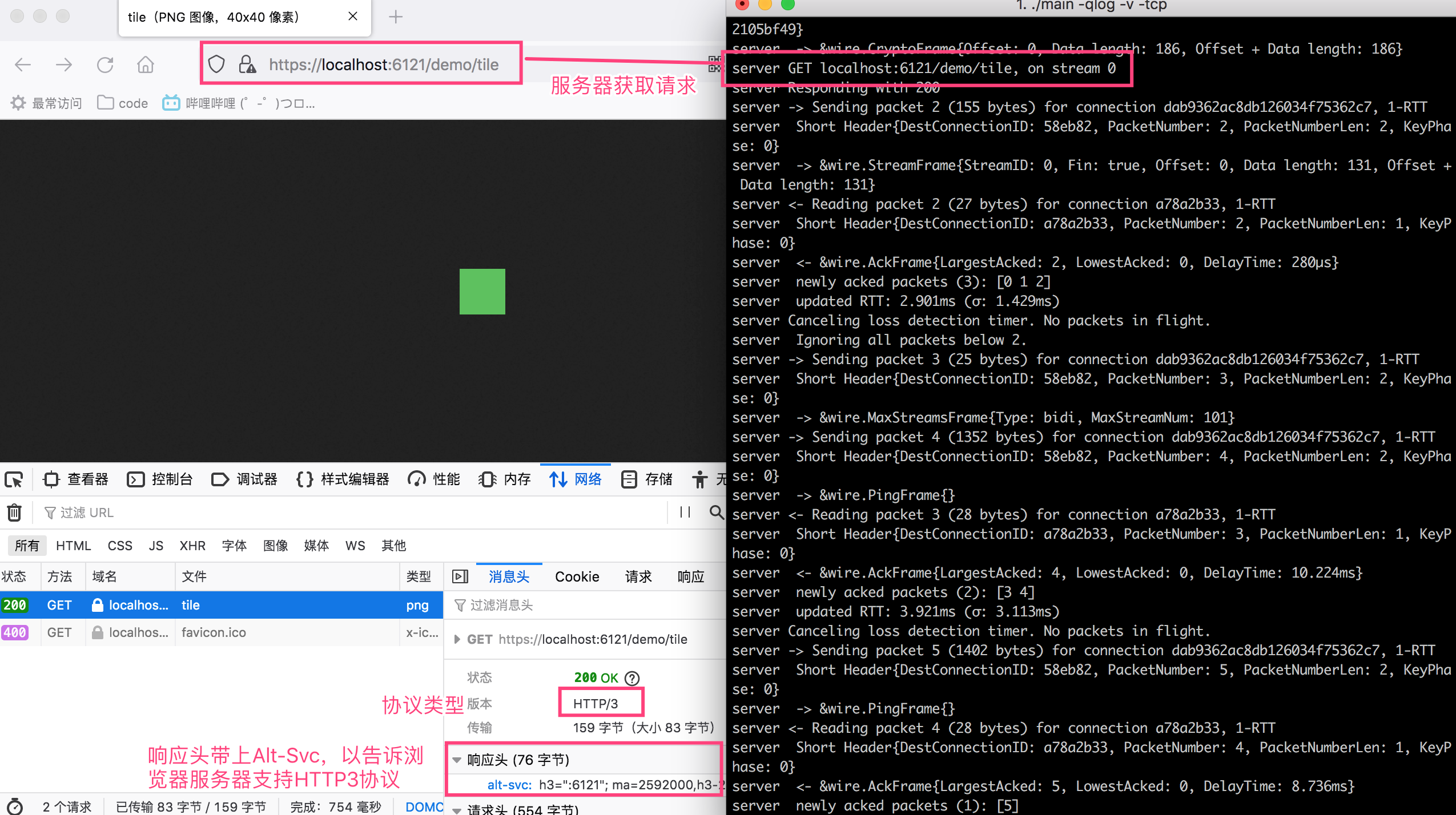Click the help icon beside 200 OK status
Screen dimensions: 1456x815
(632, 678)
